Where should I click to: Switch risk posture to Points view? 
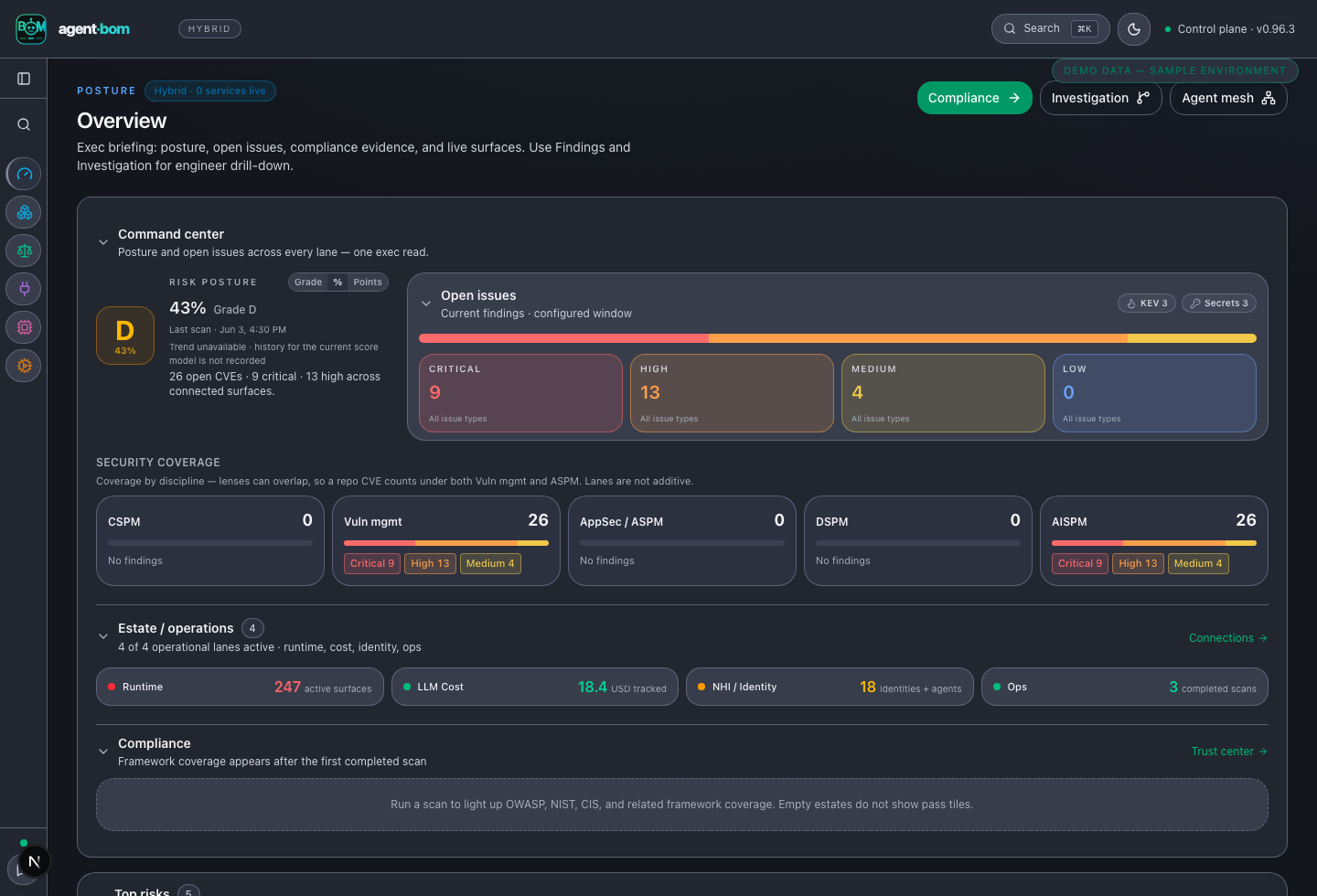[x=368, y=282]
